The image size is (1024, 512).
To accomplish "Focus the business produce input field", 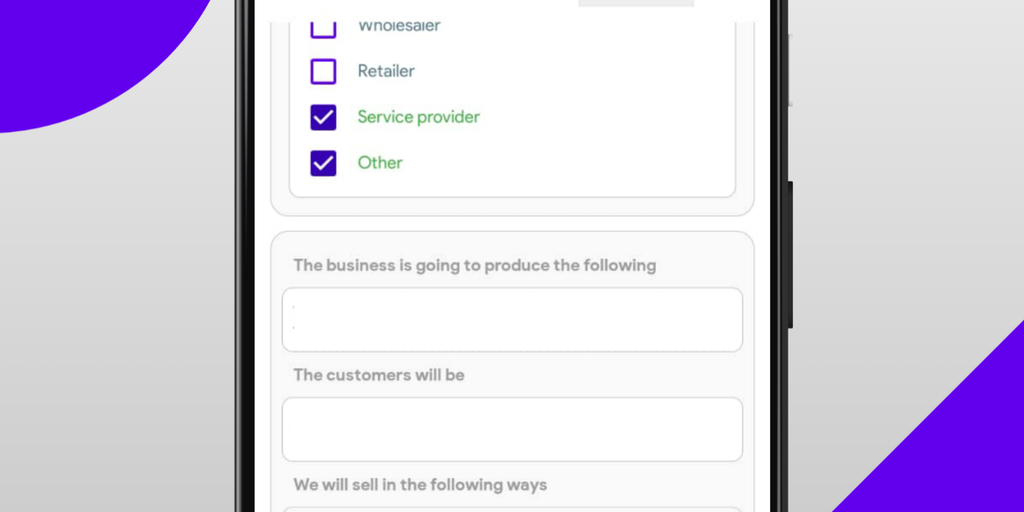I will [512, 320].
